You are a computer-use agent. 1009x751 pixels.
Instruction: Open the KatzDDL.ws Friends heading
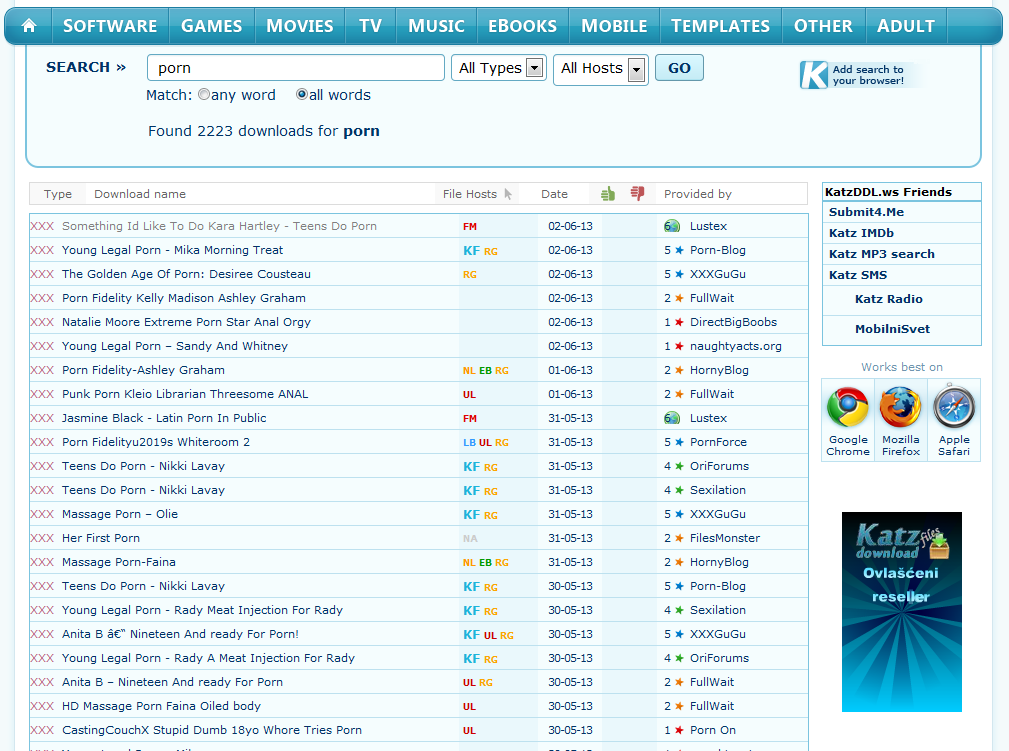(888, 192)
